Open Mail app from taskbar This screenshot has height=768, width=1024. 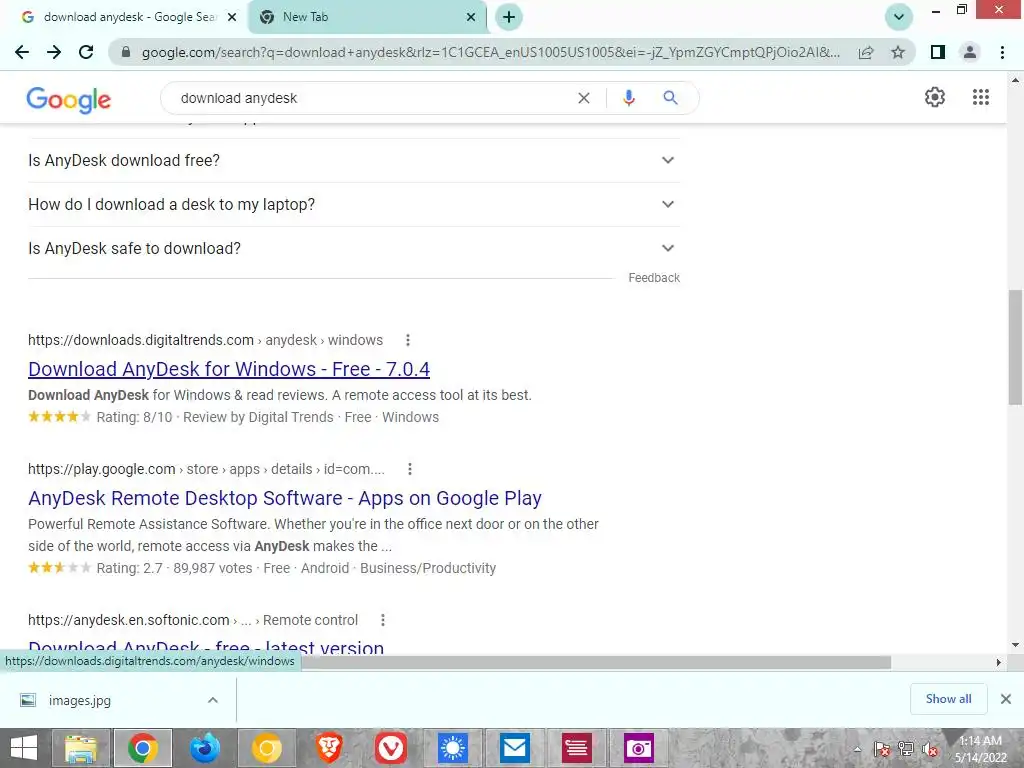tap(515, 748)
